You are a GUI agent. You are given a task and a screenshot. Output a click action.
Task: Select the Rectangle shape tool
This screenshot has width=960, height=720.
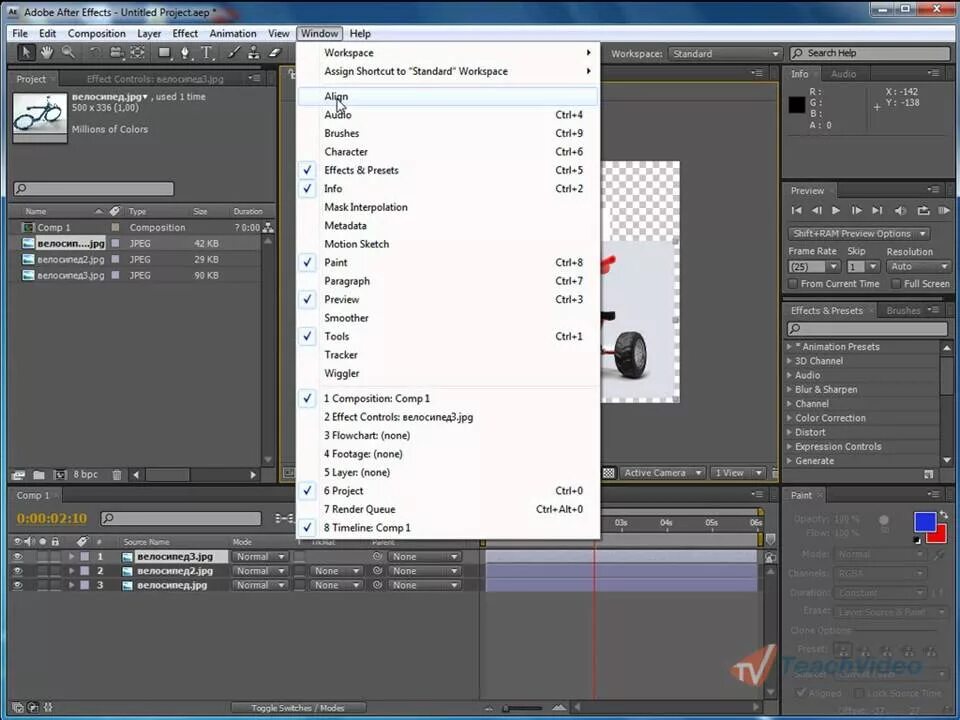(163, 53)
